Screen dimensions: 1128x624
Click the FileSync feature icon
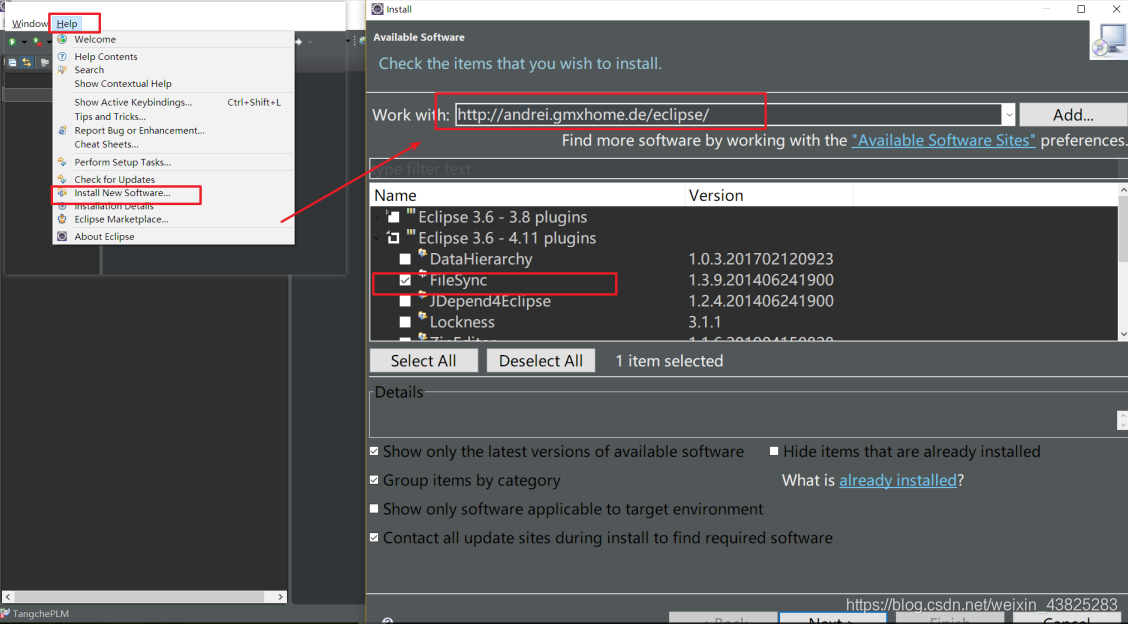click(422, 275)
